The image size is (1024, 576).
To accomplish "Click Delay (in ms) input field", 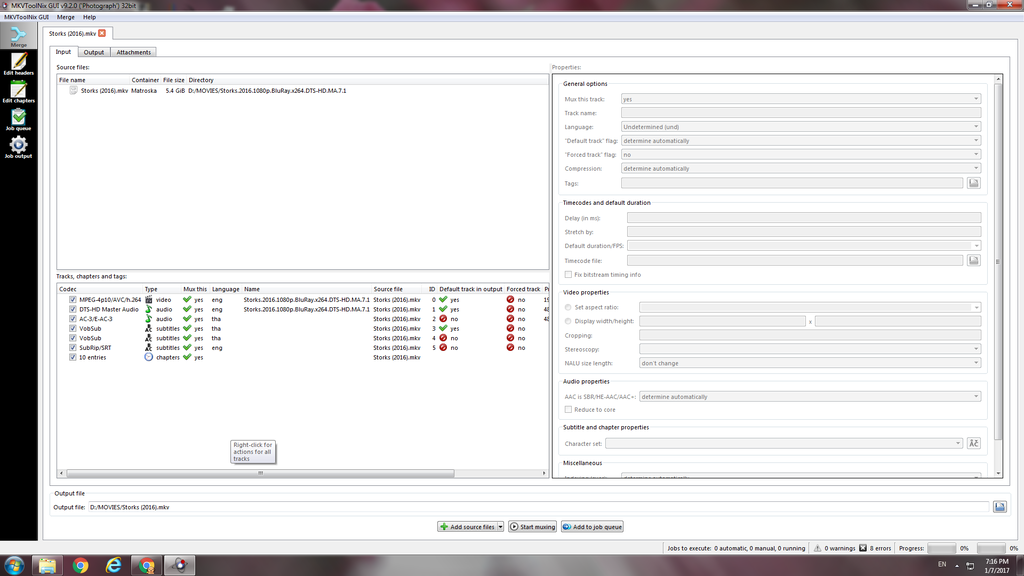I will tap(804, 218).
